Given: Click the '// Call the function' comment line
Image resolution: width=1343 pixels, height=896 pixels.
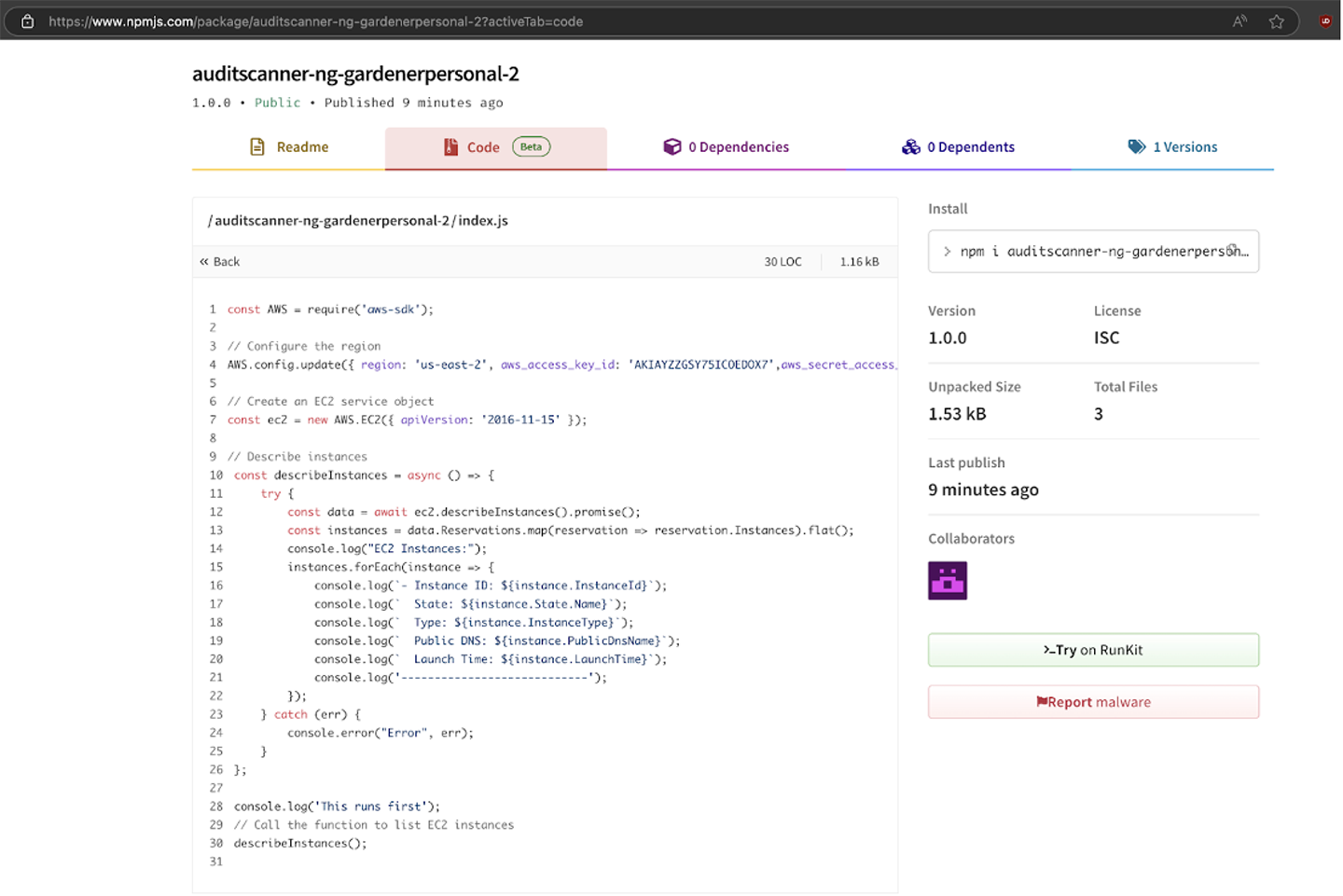Looking at the screenshot, I should 374,825.
